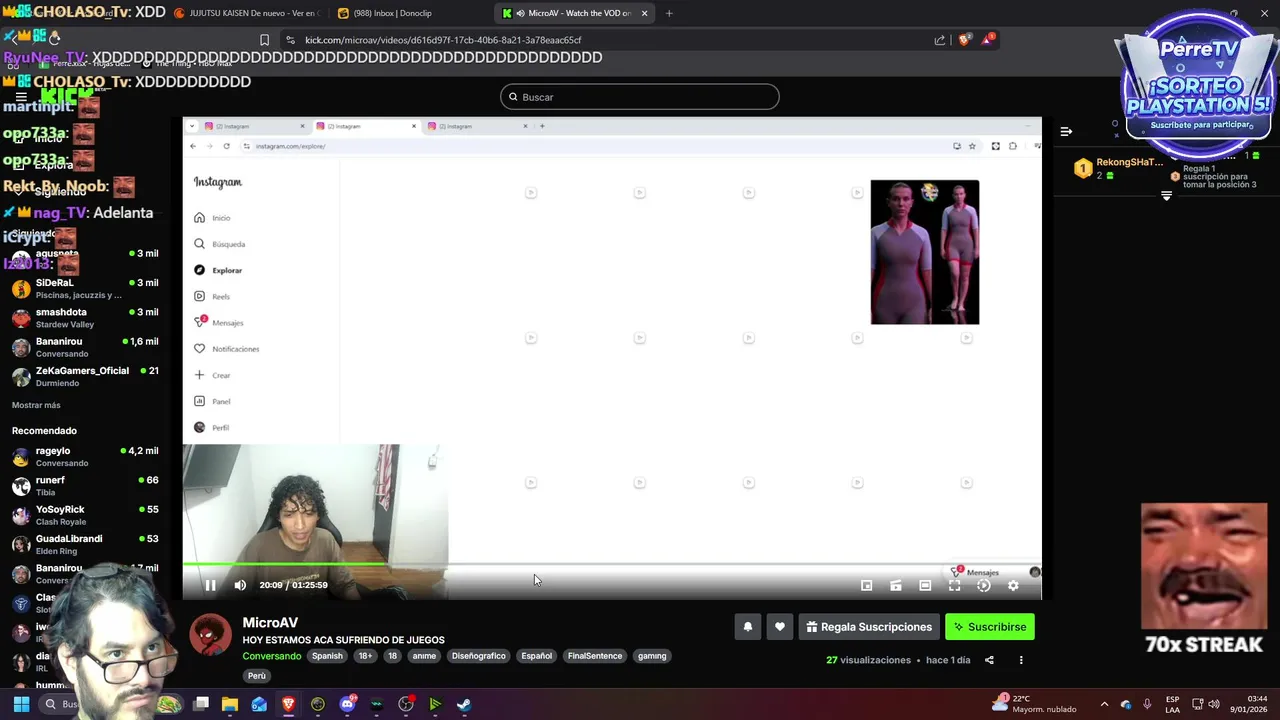Bookmark this page in address bar
The image size is (1280, 720).
[264, 40]
